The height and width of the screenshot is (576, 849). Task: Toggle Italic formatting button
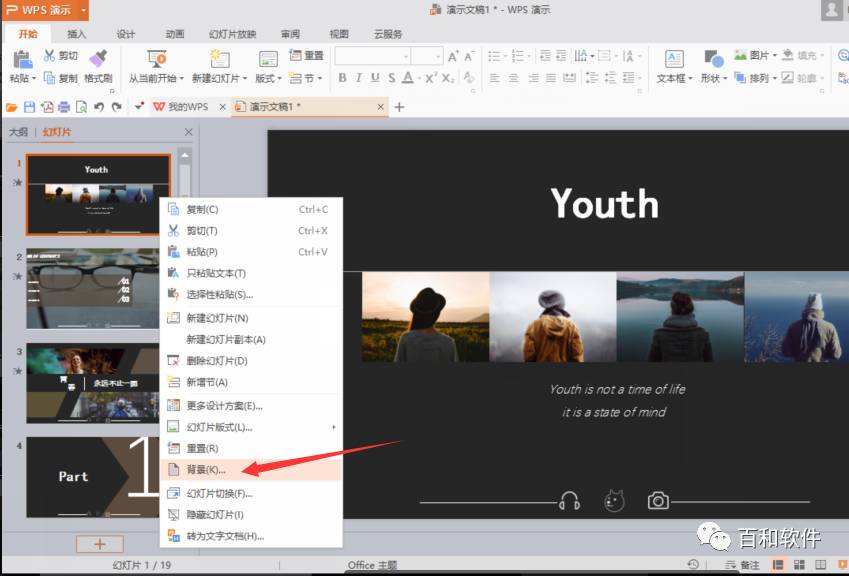point(358,78)
